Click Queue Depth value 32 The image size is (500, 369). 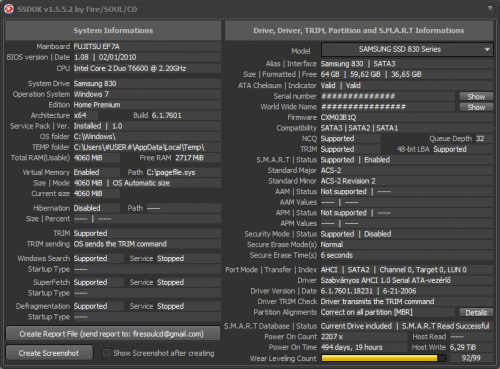480,139
